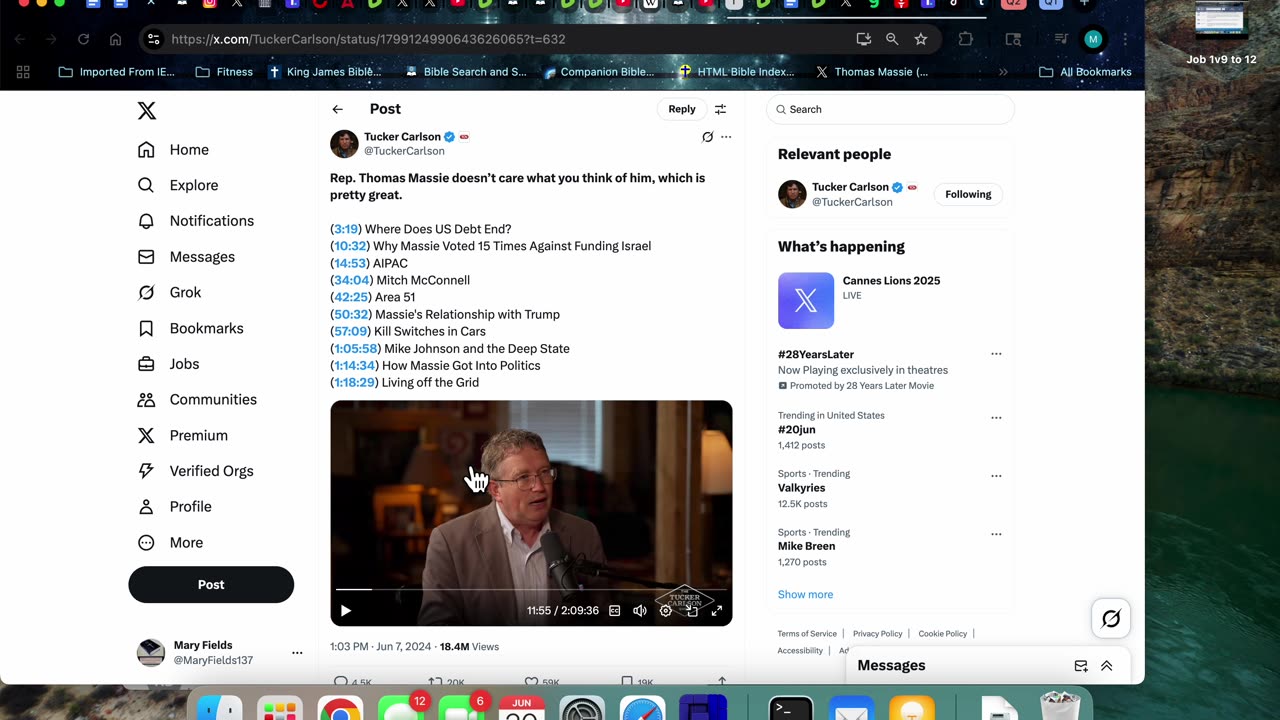This screenshot has width=1280, height=720.
Task: Enter fullscreen video mode
Action: click(717, 611)
